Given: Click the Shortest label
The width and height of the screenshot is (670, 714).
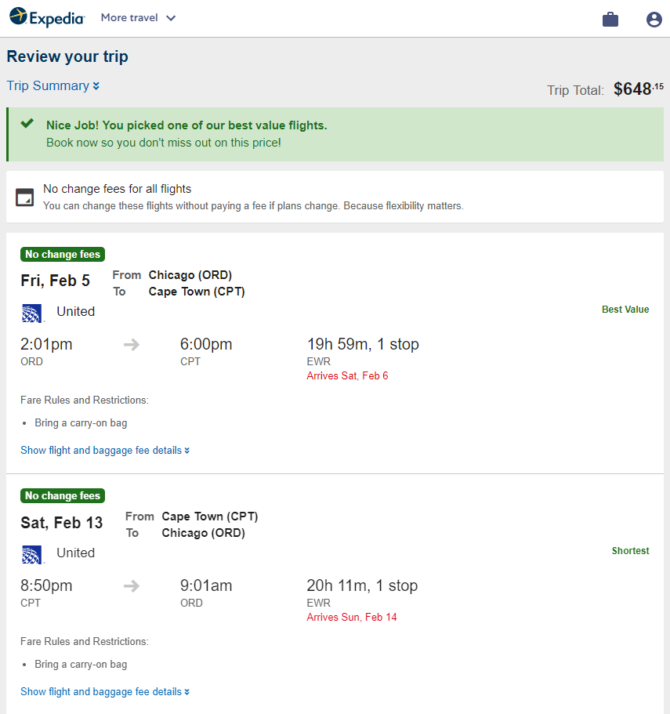Looking at the screenshot, I should coord(630,551).
